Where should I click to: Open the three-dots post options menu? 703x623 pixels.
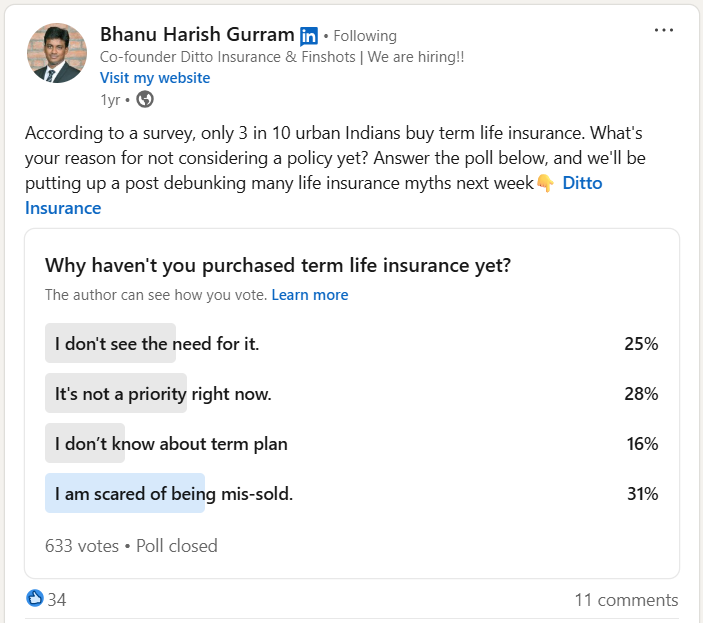(x=664, y=31)
